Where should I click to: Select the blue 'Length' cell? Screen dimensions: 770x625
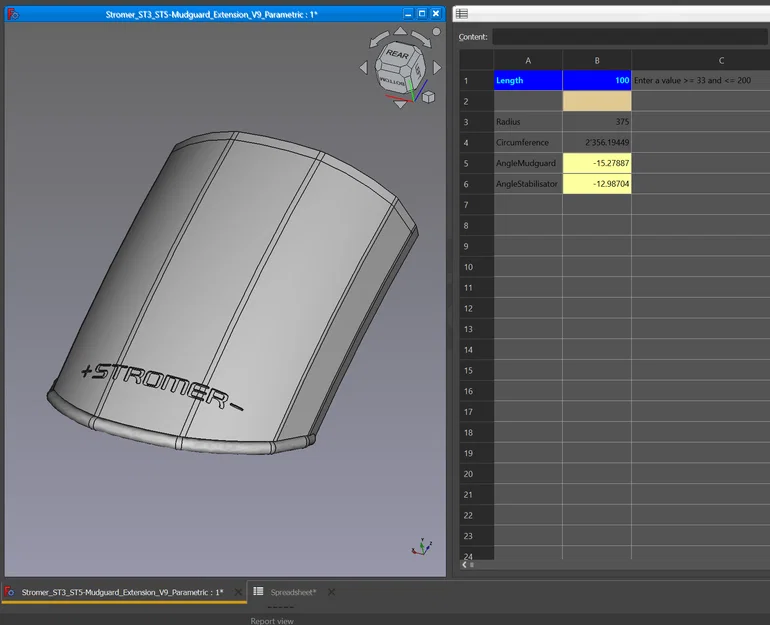pos(528,81)
